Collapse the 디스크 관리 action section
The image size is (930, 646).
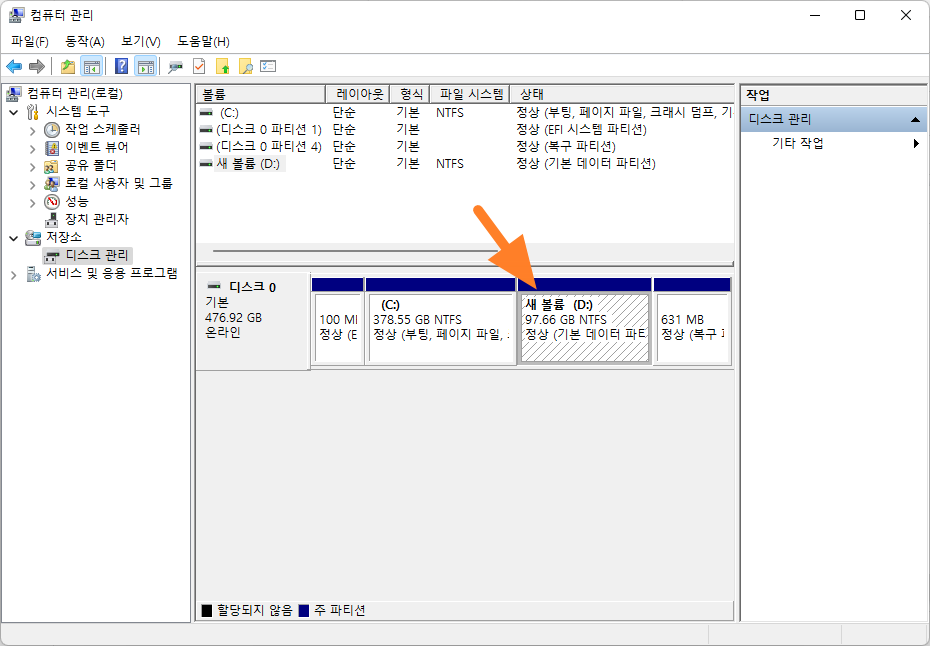pyautogui.click(x=915, y=120)
